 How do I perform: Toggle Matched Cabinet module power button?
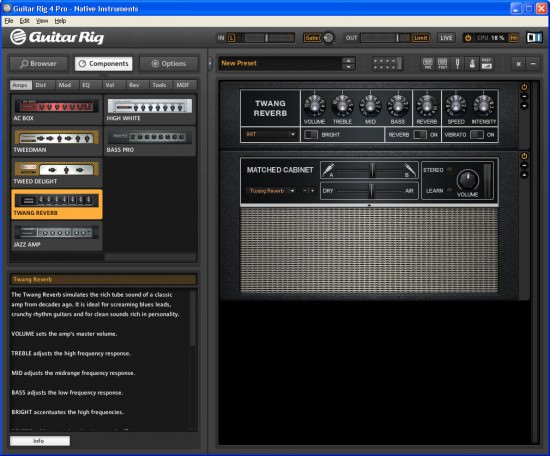click(524, 156)
